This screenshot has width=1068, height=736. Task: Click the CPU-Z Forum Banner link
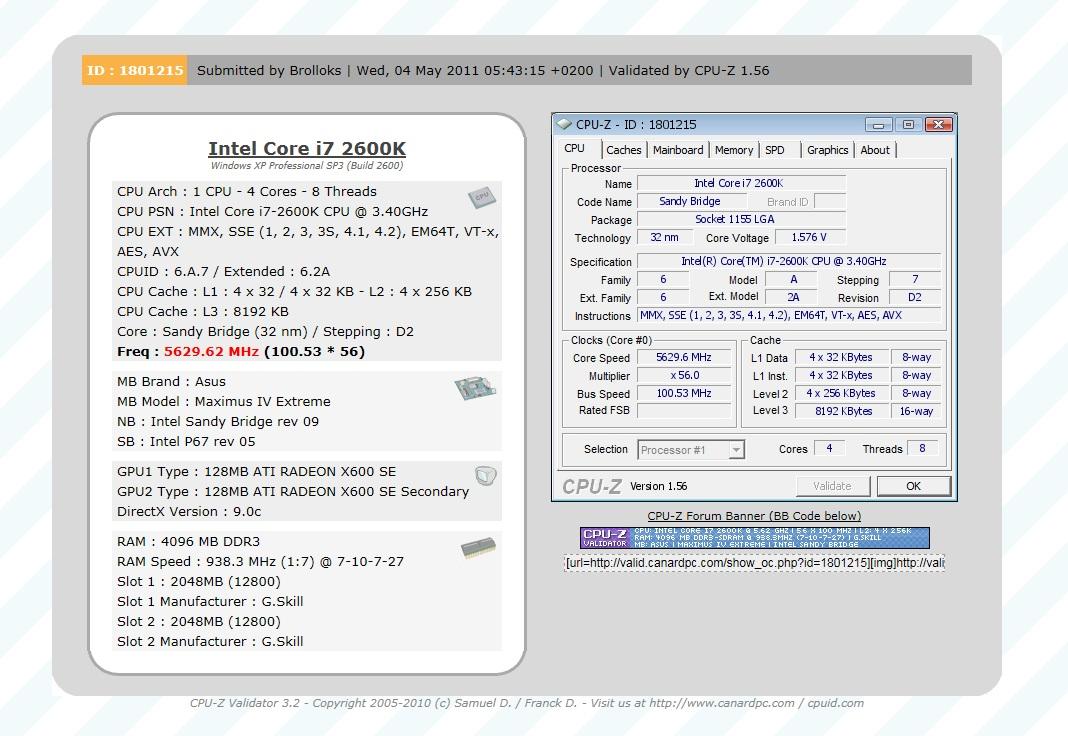(754, 516)
